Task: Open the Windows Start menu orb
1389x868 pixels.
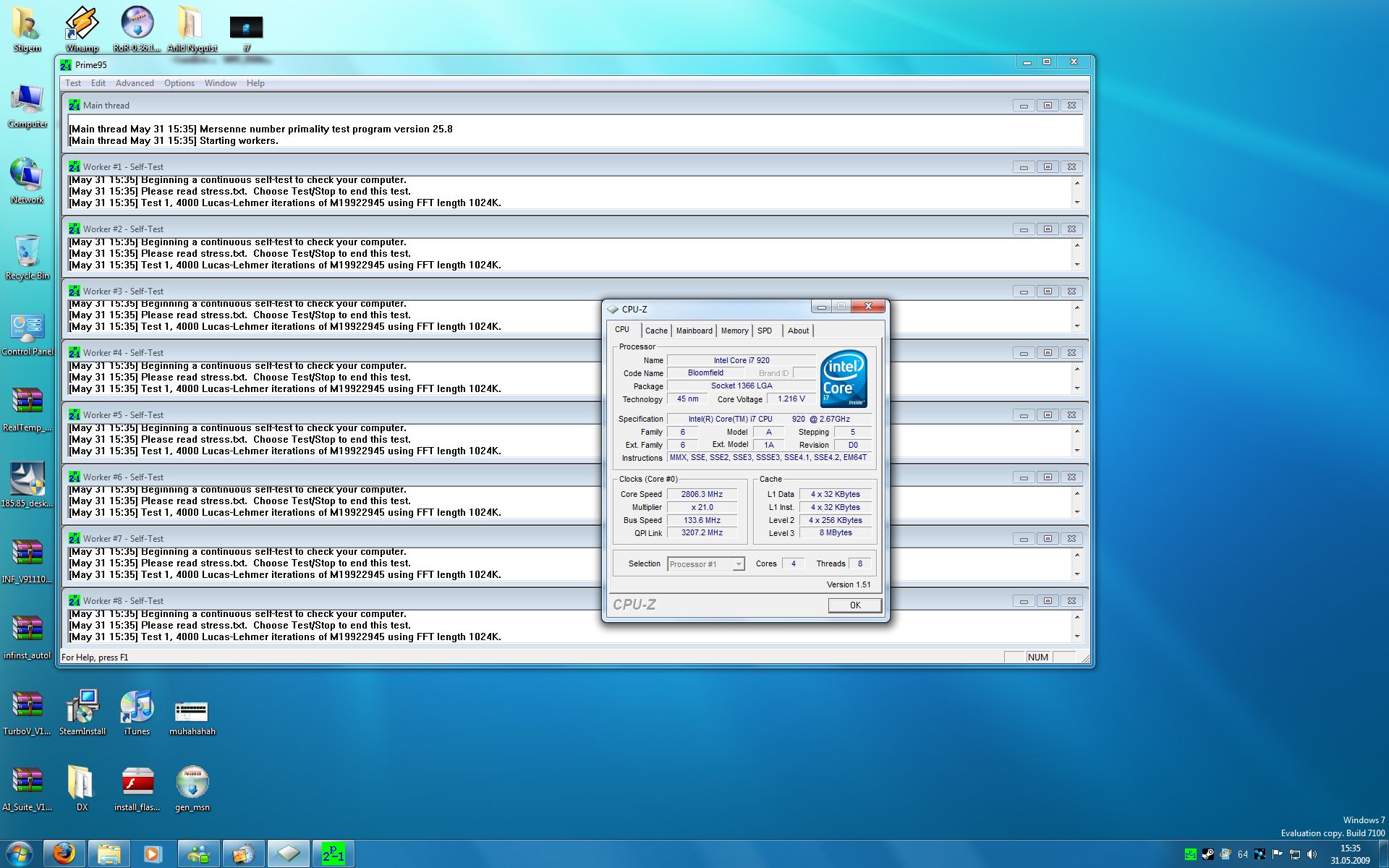Action: point(20,854)
